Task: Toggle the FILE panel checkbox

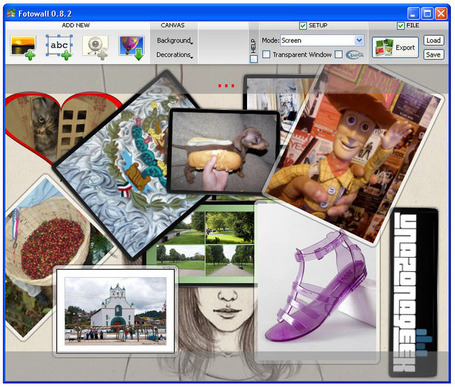Action: [401, 26]
